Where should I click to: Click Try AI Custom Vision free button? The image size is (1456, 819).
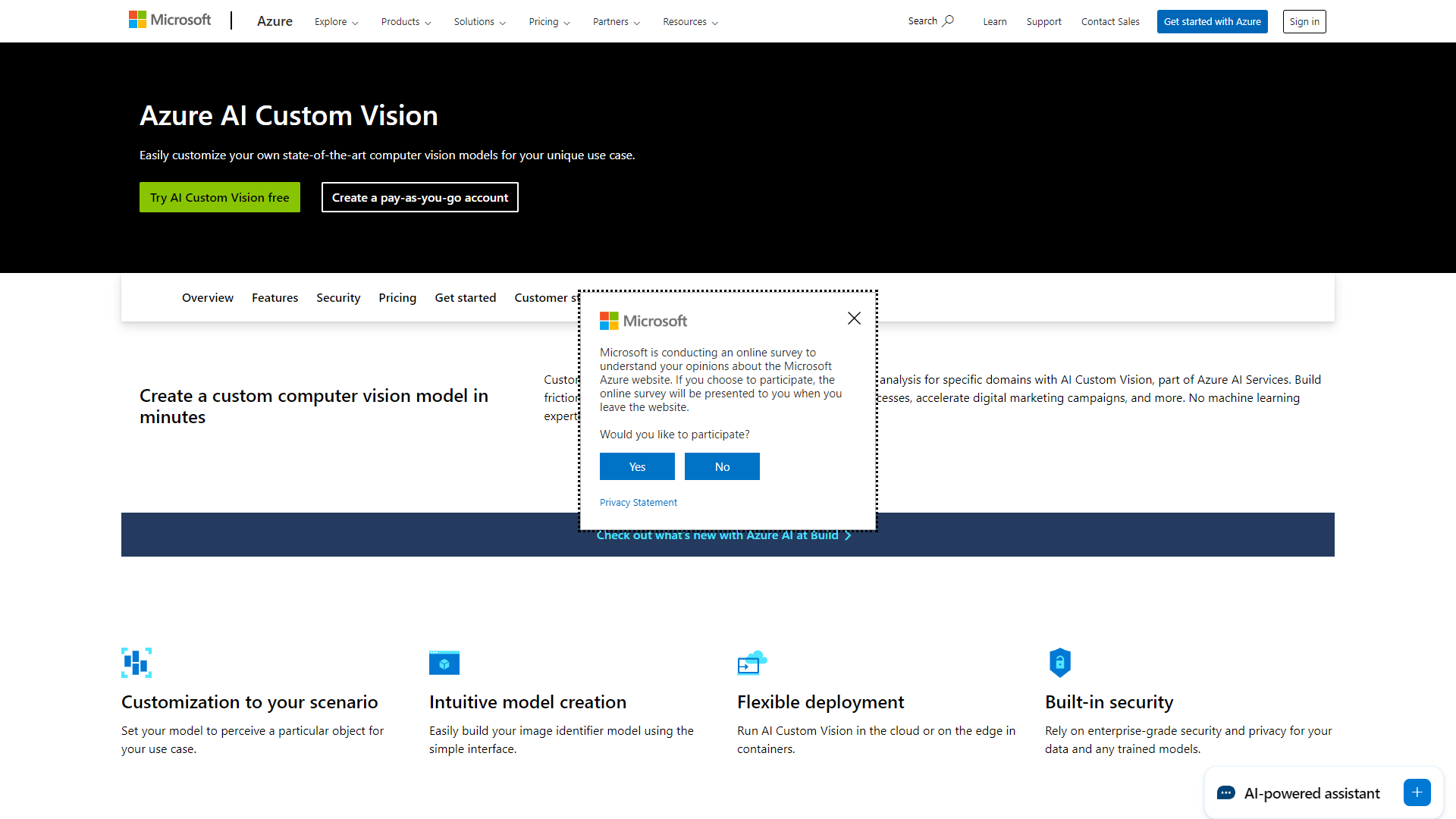(220, 197)
